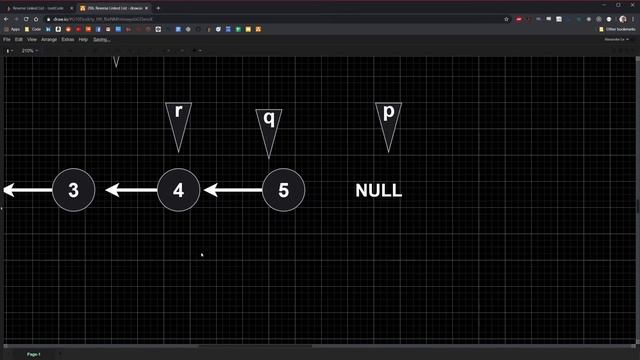The image size is (640, 360).
Task: Open the Code bookmarks folder
Action: coord(33,29)
